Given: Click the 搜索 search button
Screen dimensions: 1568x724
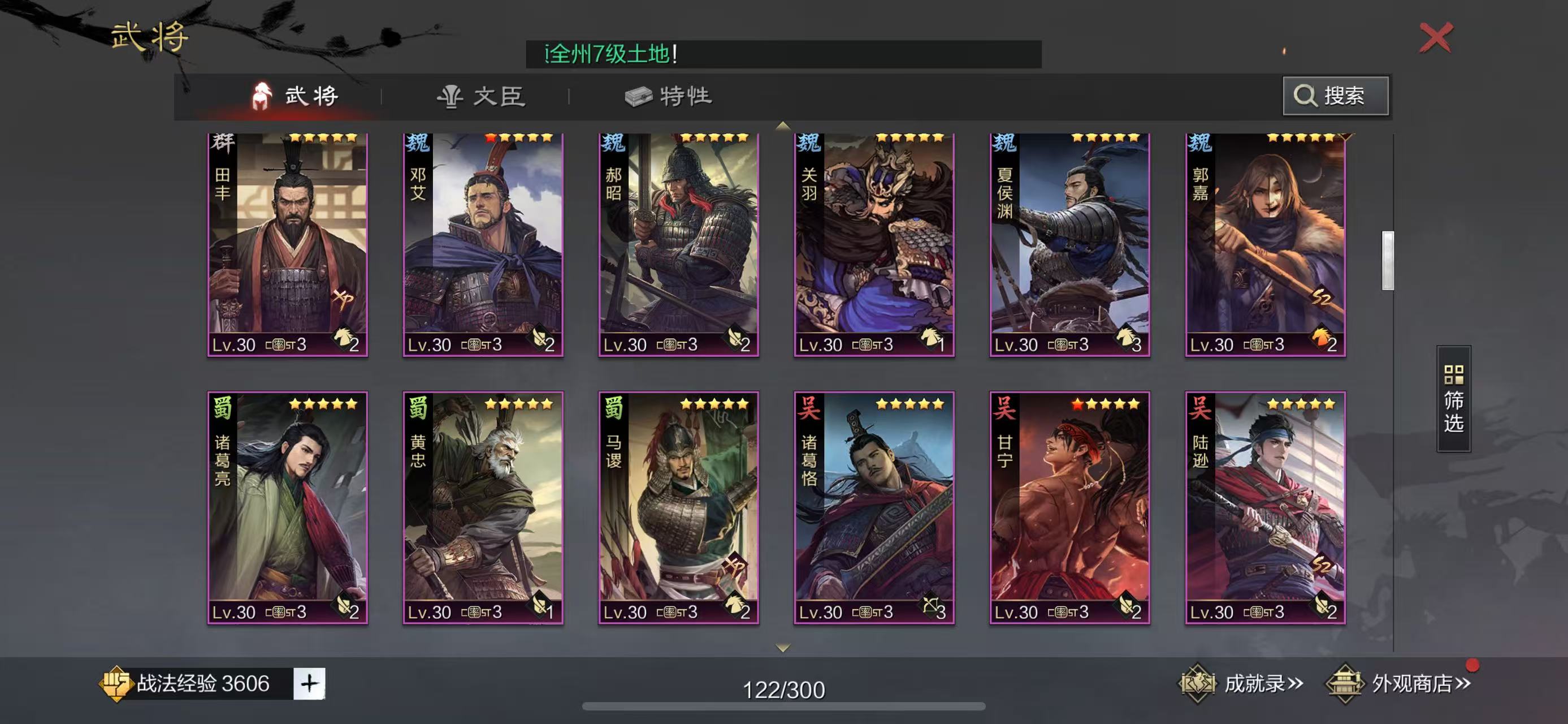Looking at the screenshot, I should 1336,96.
